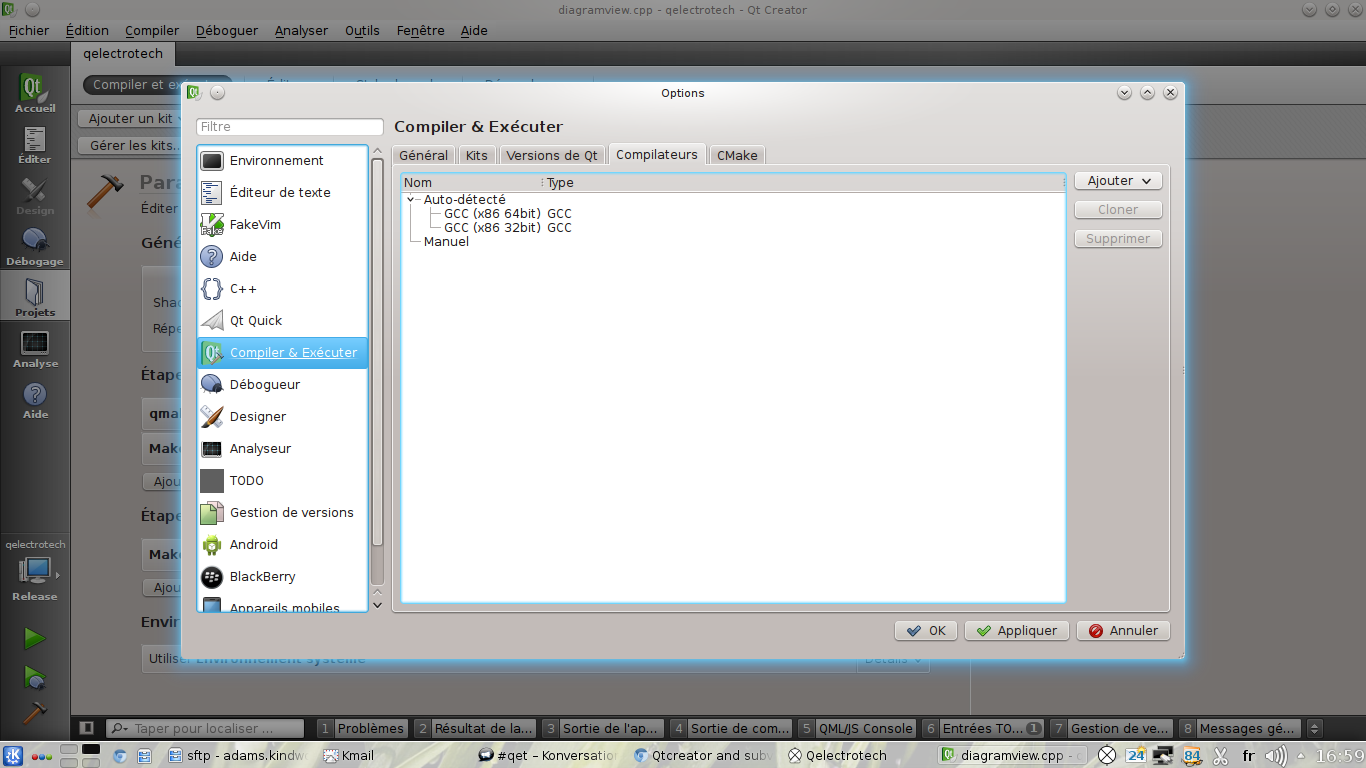
Task: Open Gestion de versions options category
Action: click(283, 512)
